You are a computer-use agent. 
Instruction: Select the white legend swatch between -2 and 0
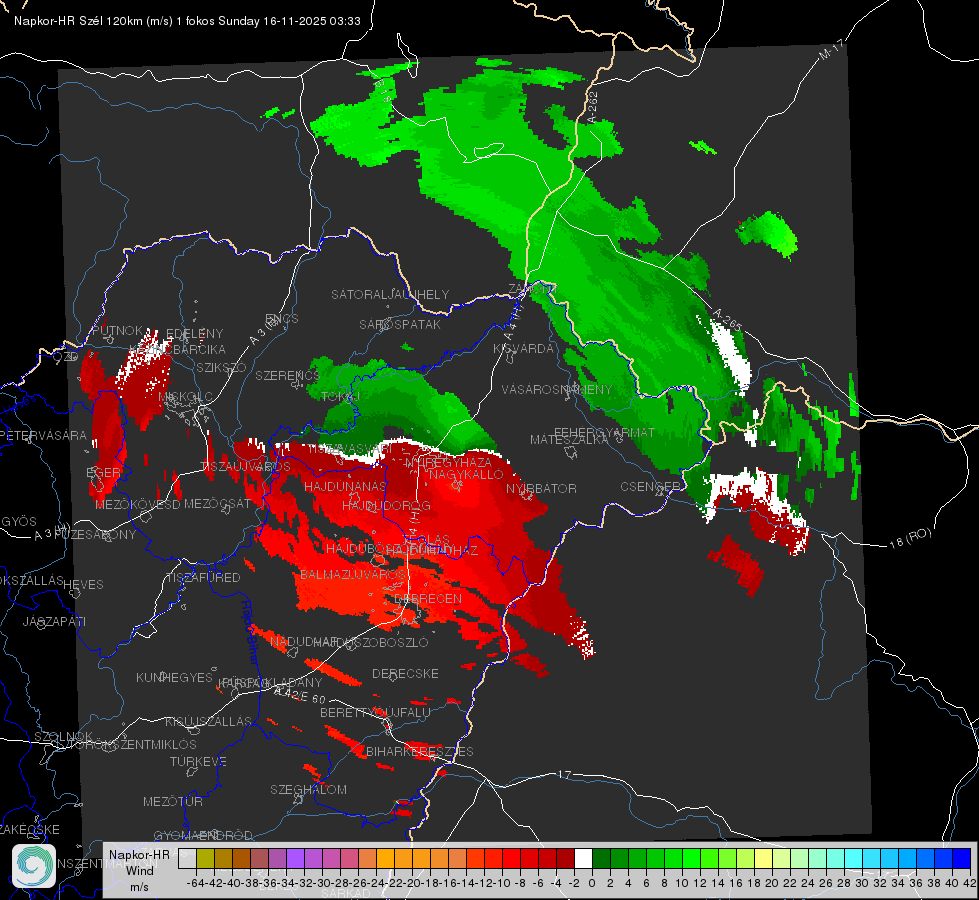click(583, 859)
